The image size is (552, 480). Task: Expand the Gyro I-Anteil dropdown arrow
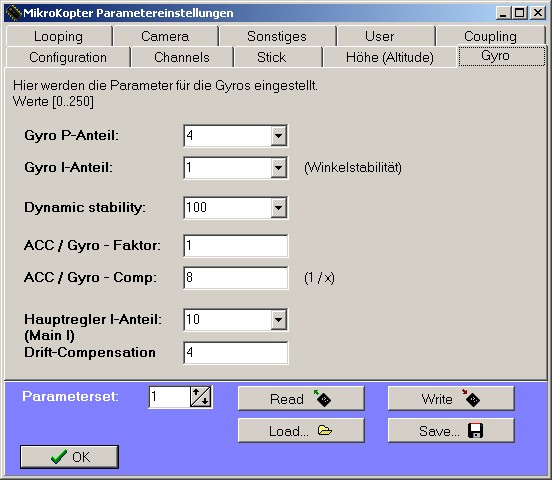coord(278,168)
